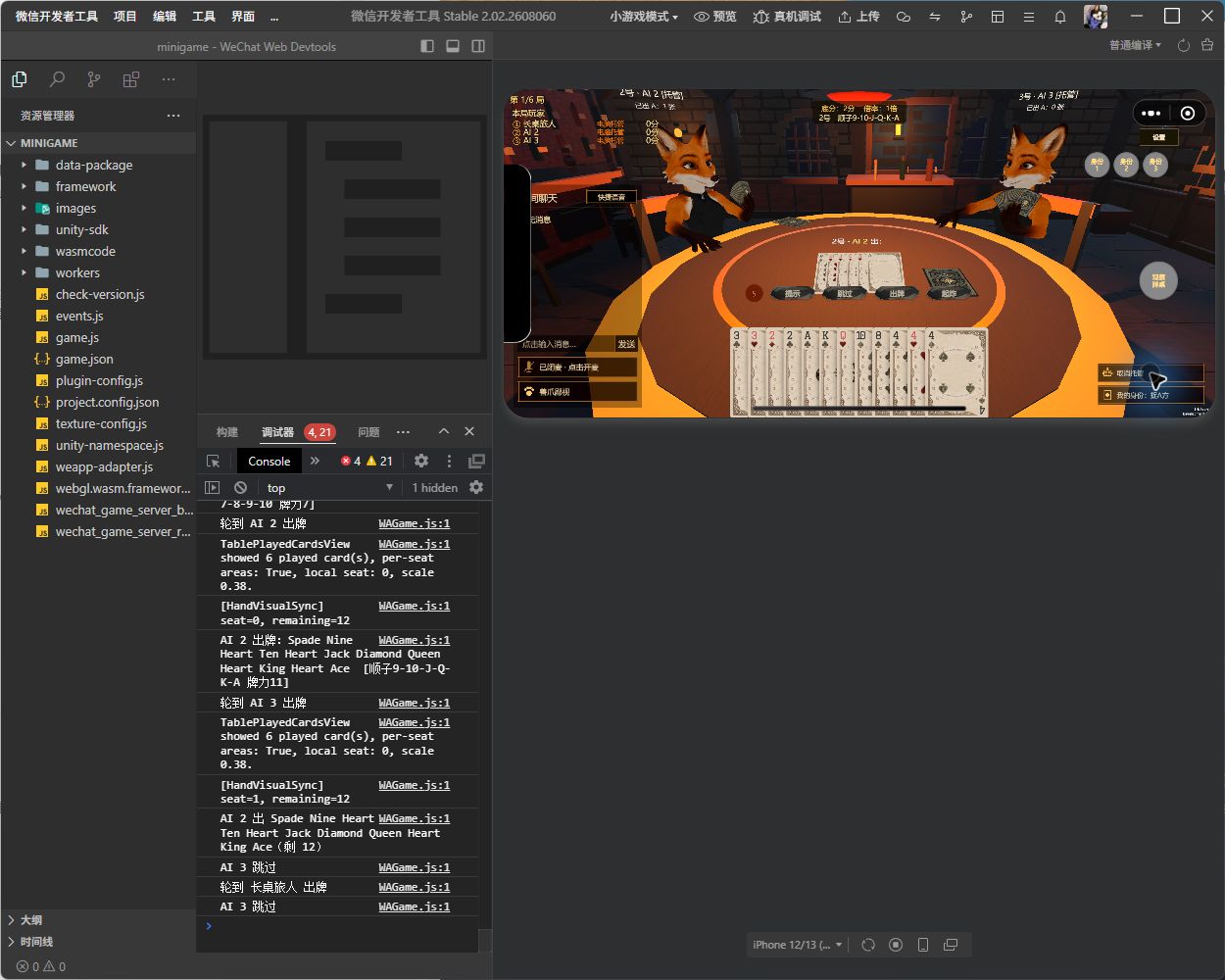Image resolution: width=1225 pixels, height=980 pixels.
Task: Toggle the bottom panel layout icon
Action: coord(453,46)
